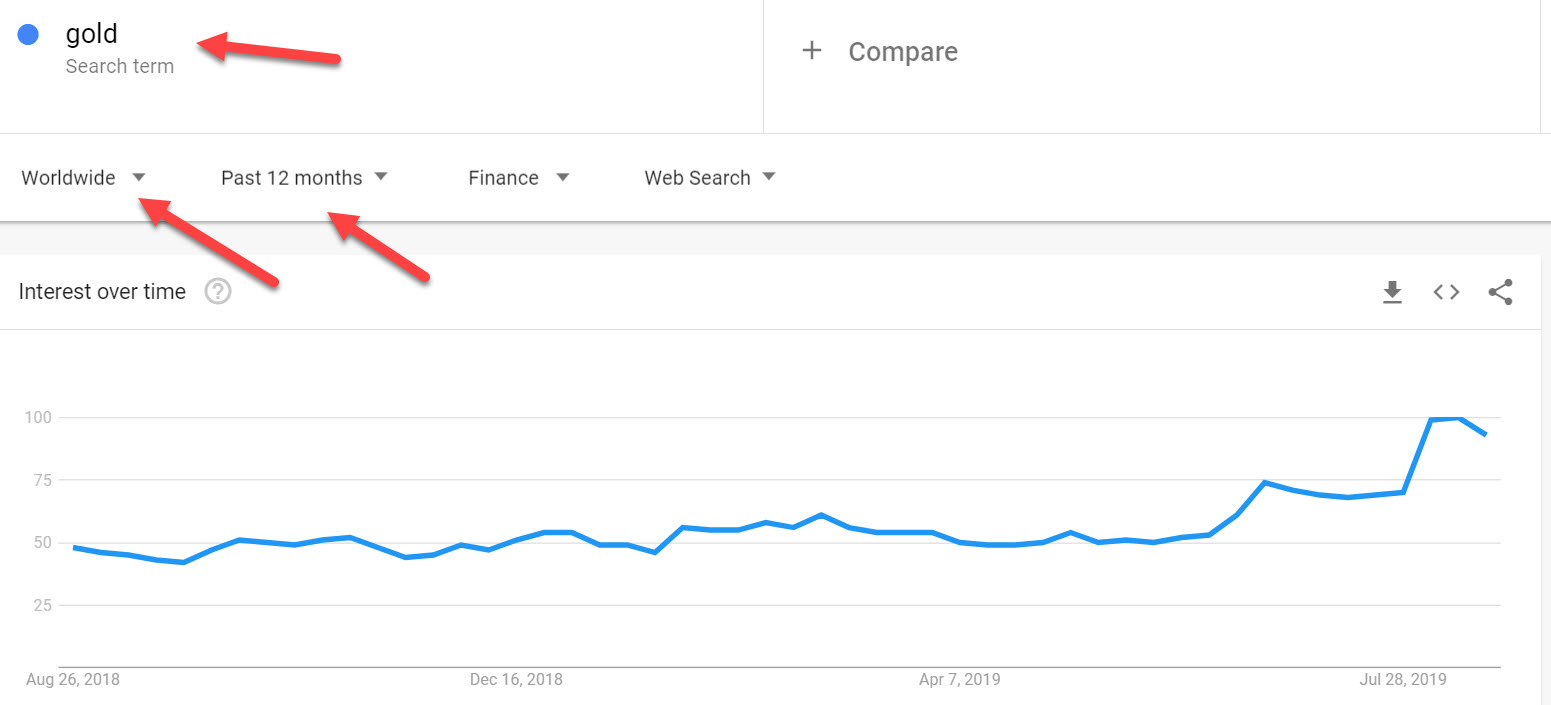Click the gold search term field
The image size is (1551, 705).
click(92, 35)
